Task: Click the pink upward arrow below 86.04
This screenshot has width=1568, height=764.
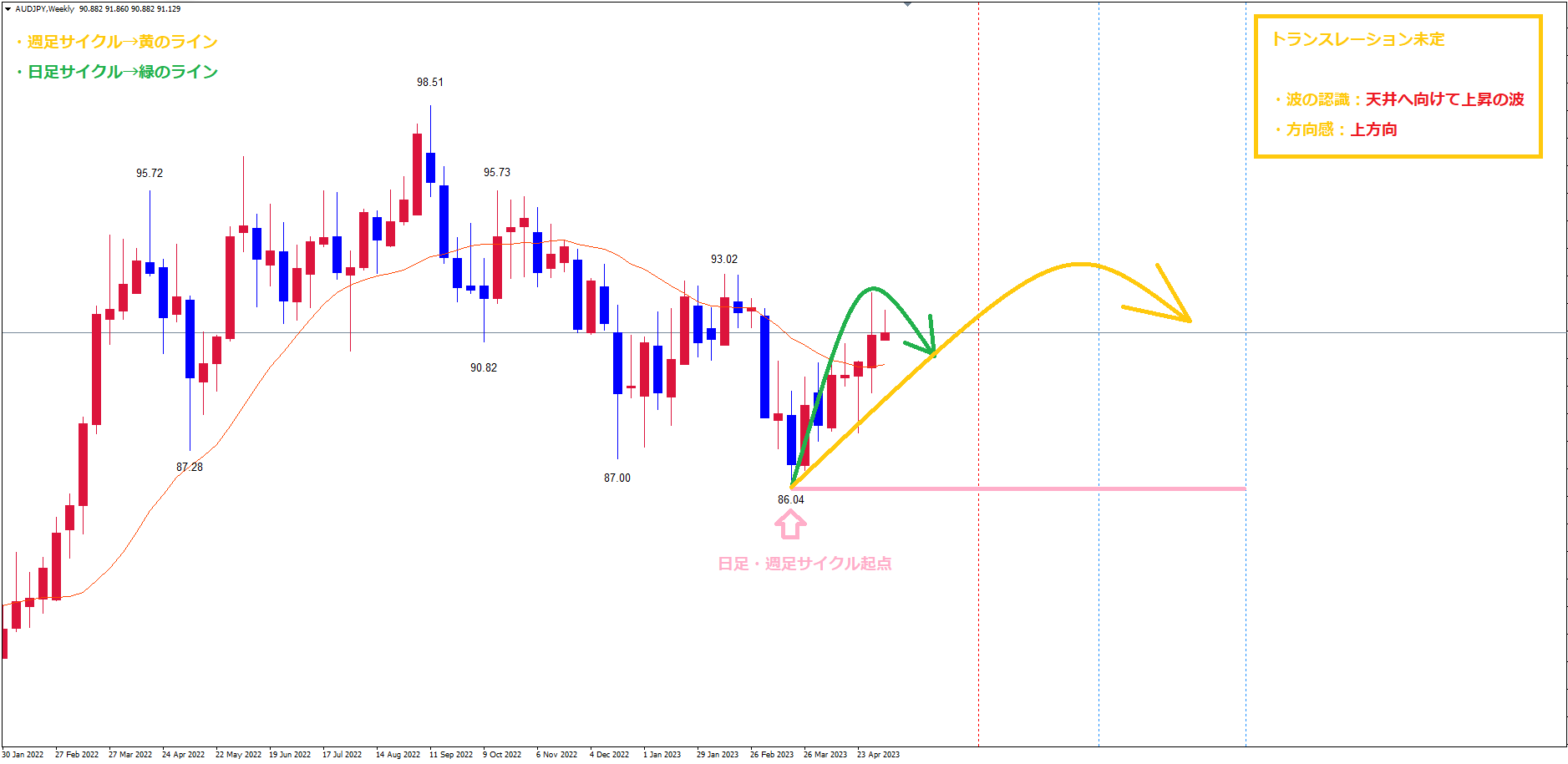Action: pos(790,524)
